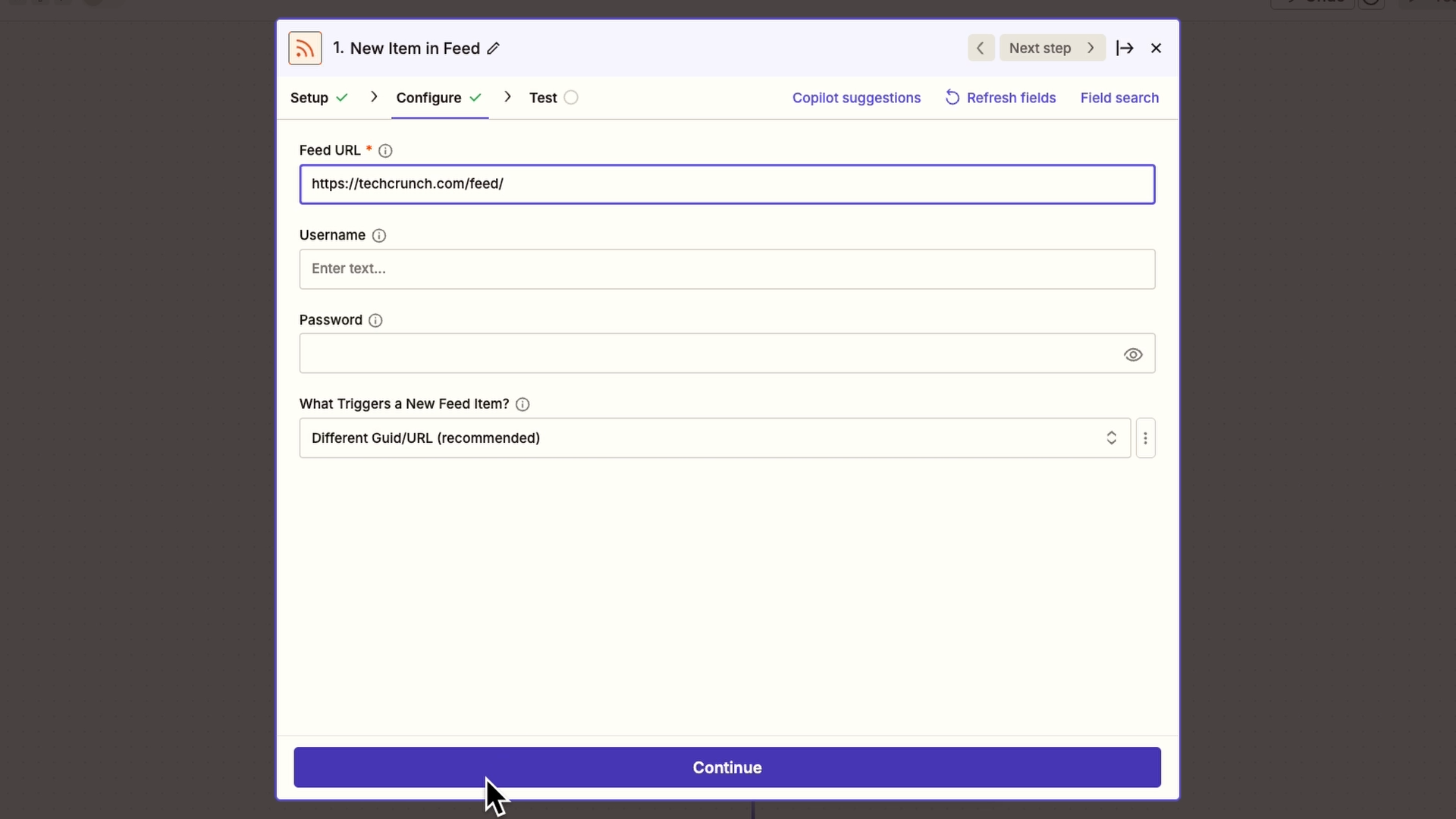The image size is (1456, 819).
Task: Switch to the Setup tab
Action: pyautogui.click(x=311, y=97)
